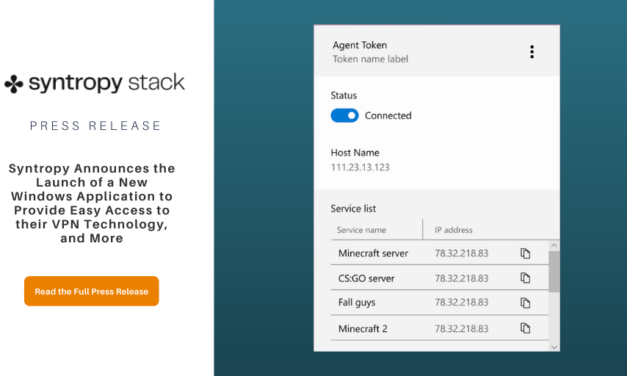The width and height of the screenshot is (627, 376).
Task: Copy the CS:GO server IP address
Action: [525, 278]
